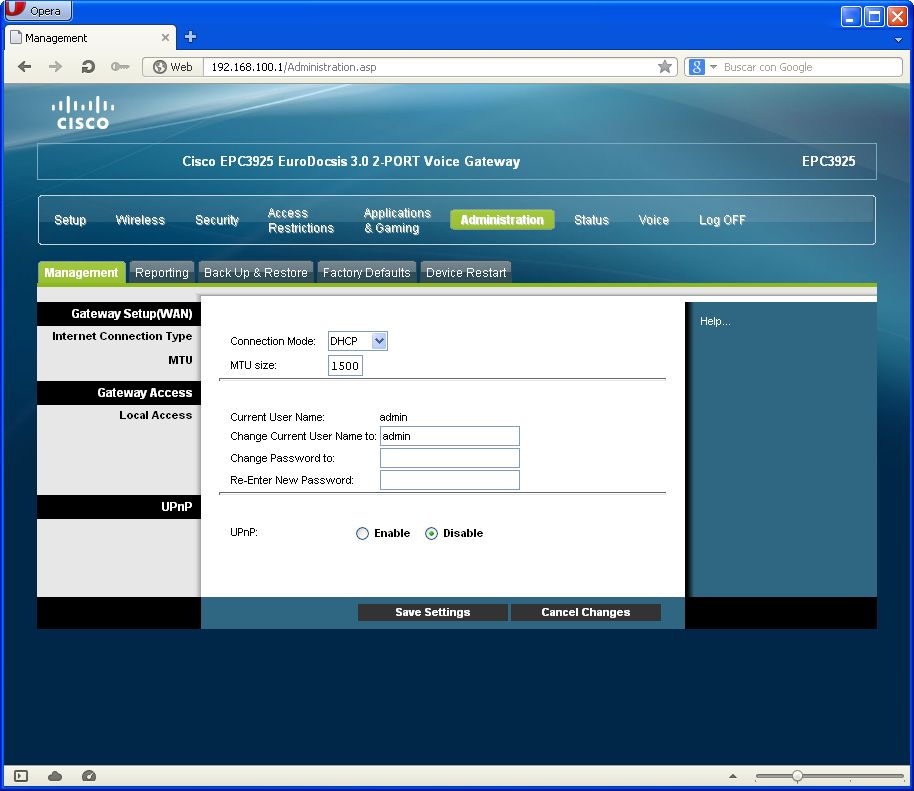The height and width of the screenshot is (791, 914).
Task: Switch to Device Restart tab
Action: coord(466,272)
